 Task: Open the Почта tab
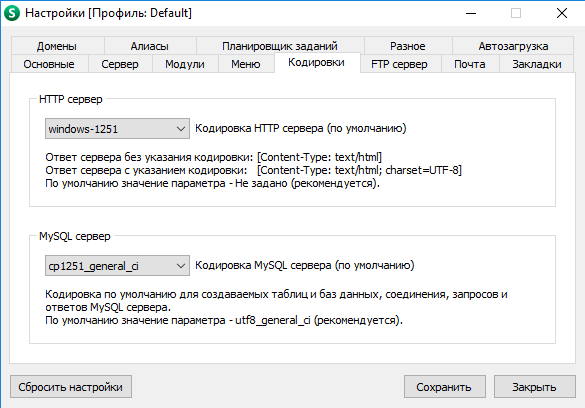[x=470, y=64]
